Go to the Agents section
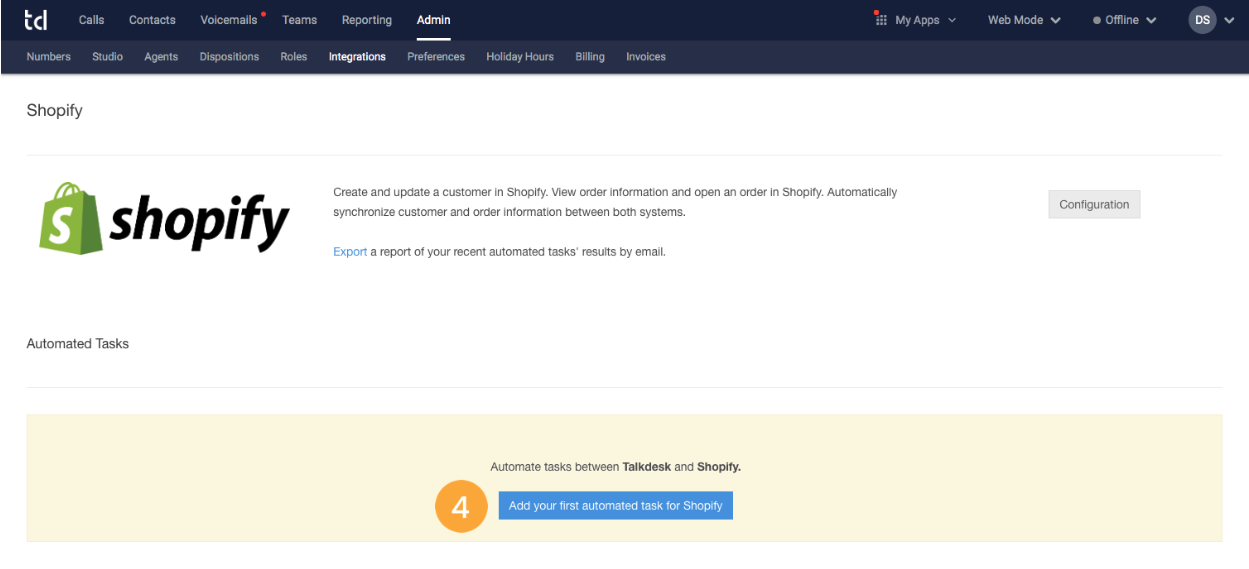Viewport: 1249px width, 569px height. point(161,57)
